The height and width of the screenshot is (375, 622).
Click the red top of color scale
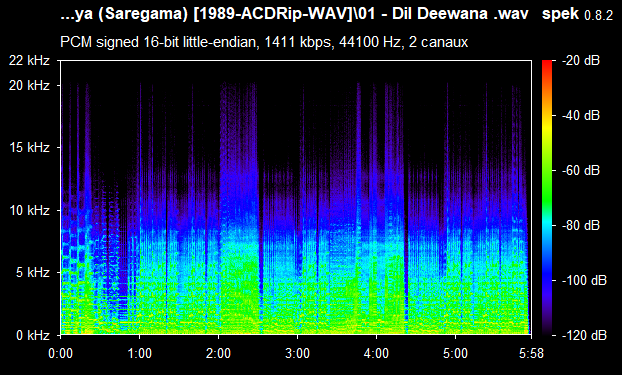tap(547, 62)
